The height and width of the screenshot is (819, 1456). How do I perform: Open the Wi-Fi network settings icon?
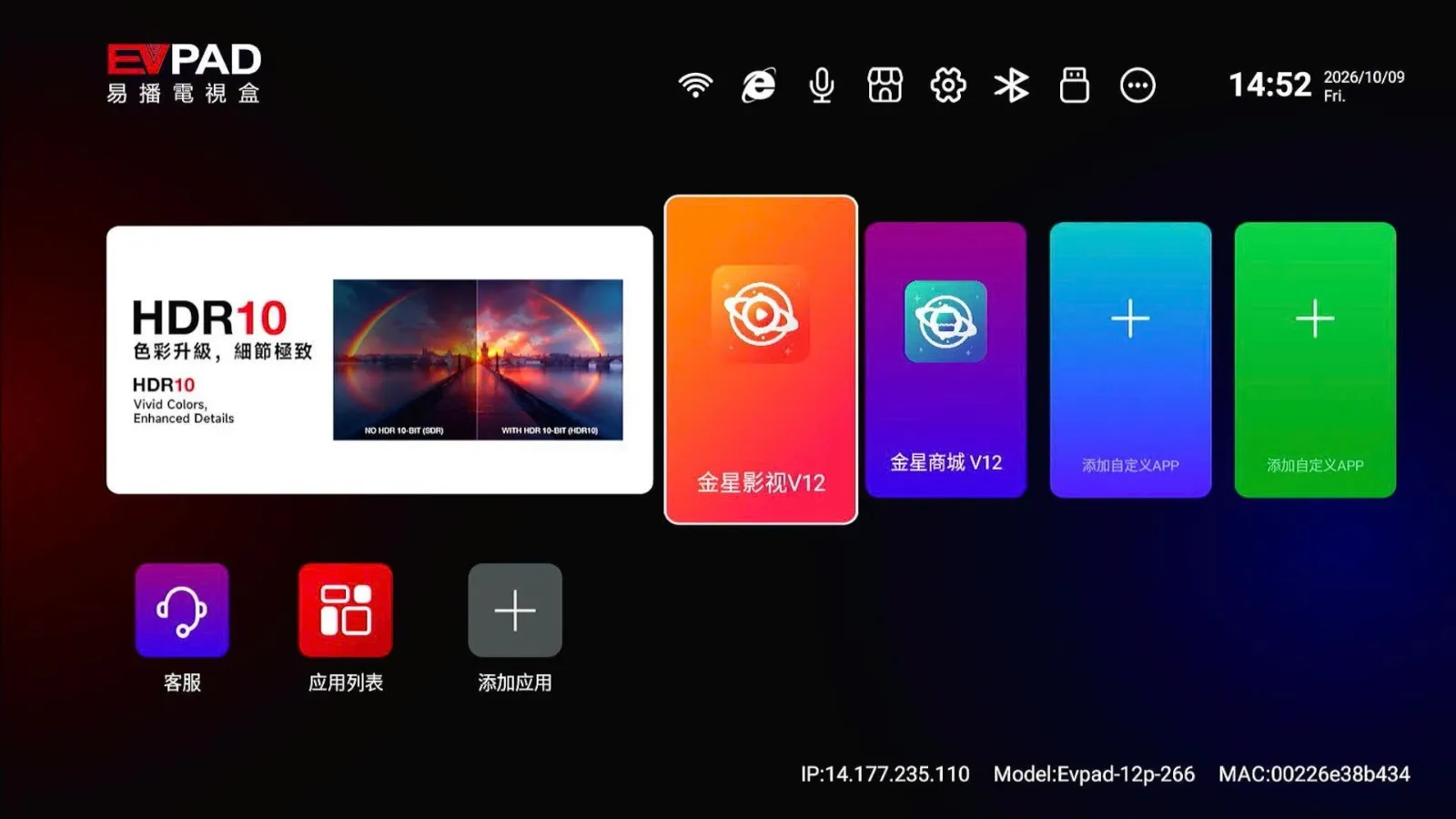[x=695, y=86]
